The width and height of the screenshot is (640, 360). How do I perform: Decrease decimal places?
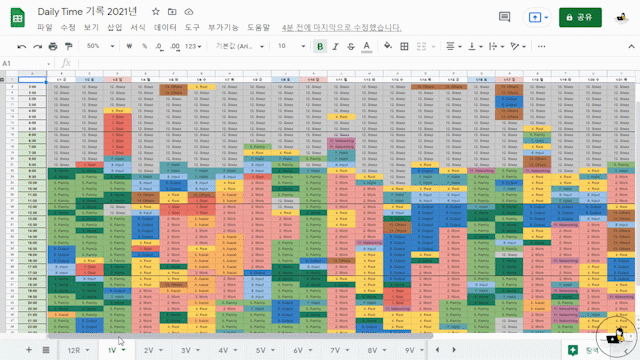tap(159, 47)
